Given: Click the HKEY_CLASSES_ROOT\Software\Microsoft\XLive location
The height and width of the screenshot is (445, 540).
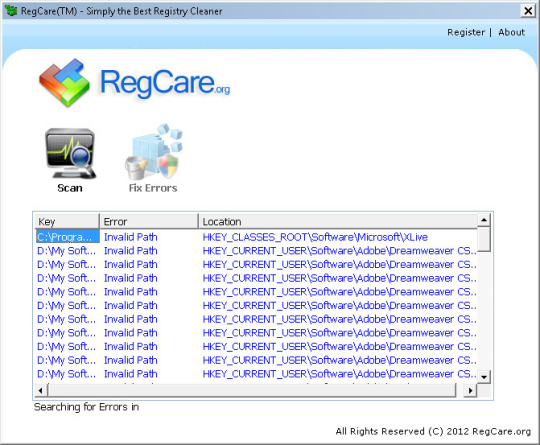Looking at the screenshot, I should [x=315, y=237].
